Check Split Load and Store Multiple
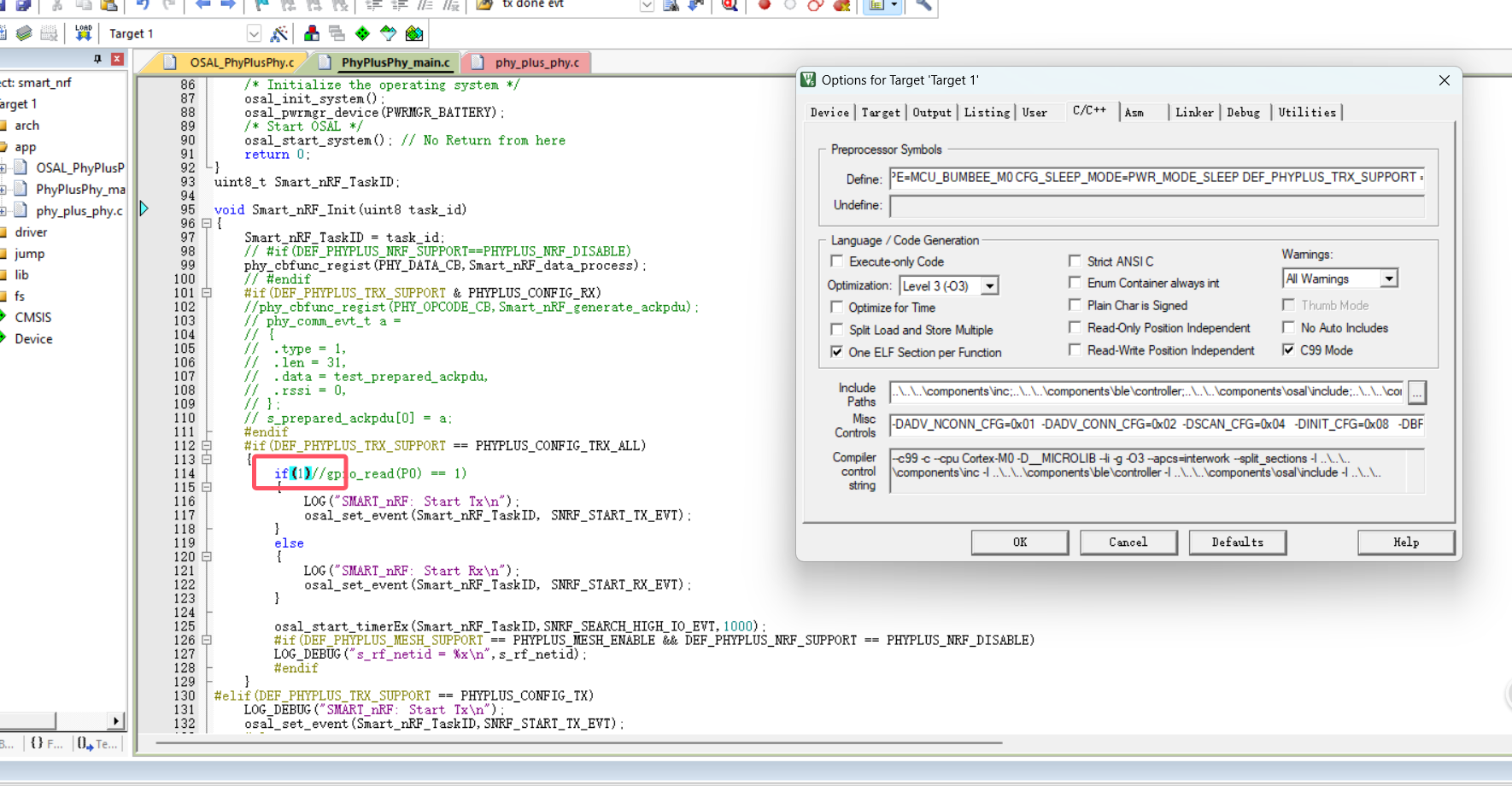The width and height of the screenshot is (1512, 786). point(837,329)
